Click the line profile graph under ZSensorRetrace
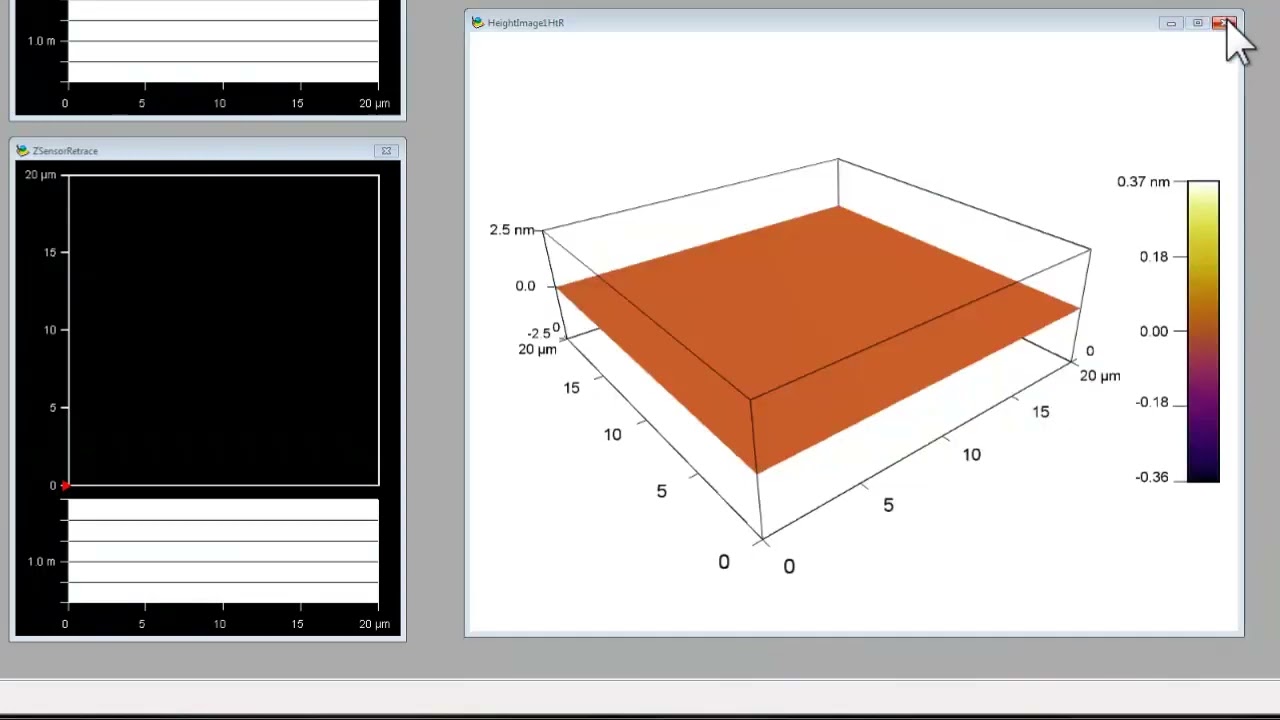 point(224,552)
